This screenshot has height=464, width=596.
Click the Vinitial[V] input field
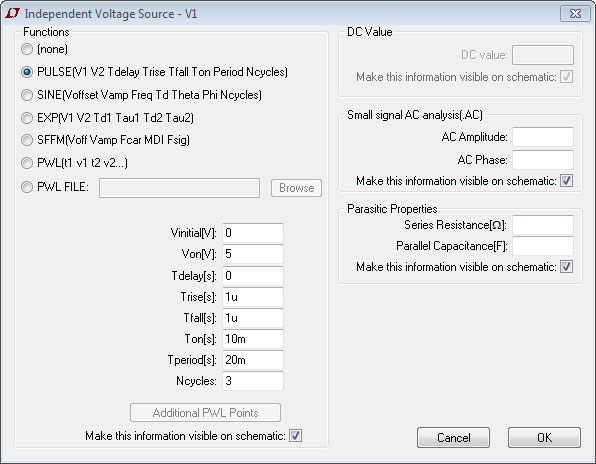[253, 233]
